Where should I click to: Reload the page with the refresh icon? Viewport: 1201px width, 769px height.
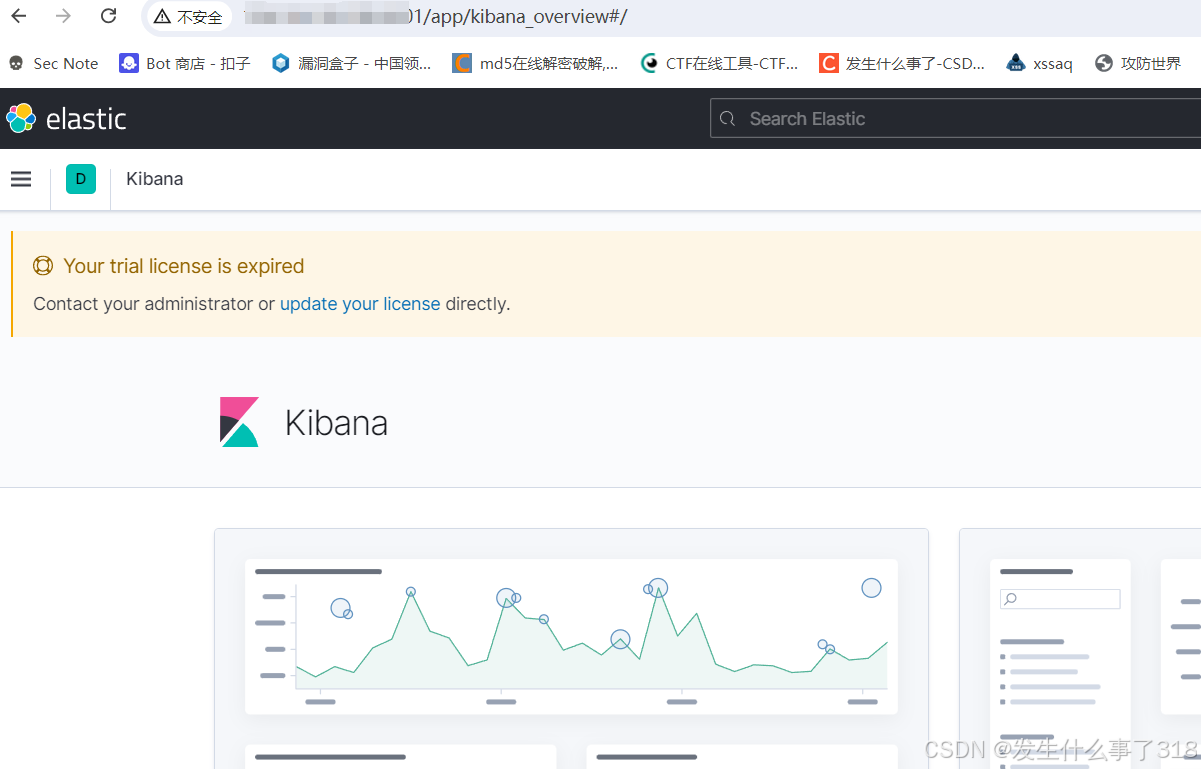pyautogui.click(x=109, y=16)
